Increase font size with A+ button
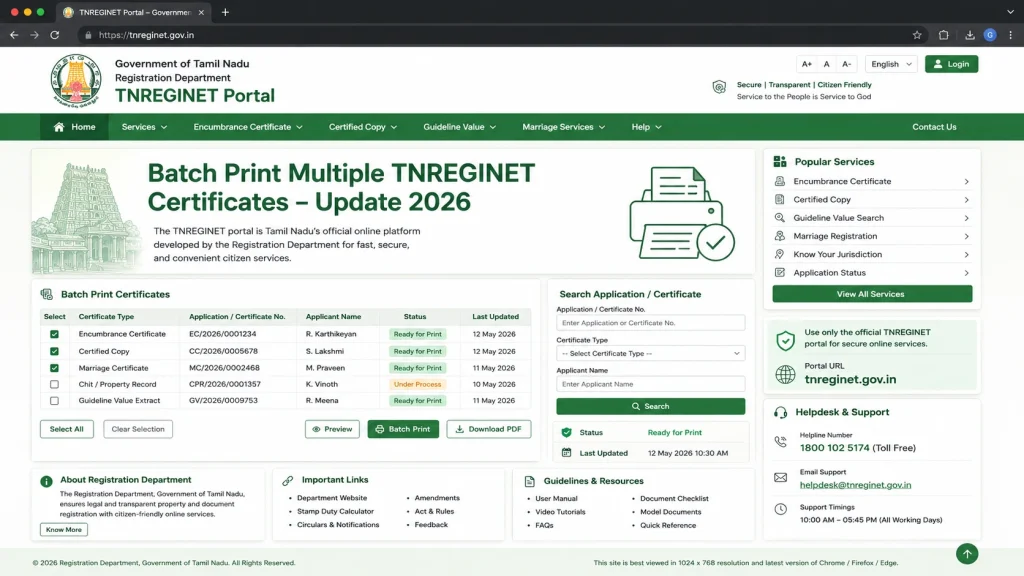 click(x=807, y=64)
